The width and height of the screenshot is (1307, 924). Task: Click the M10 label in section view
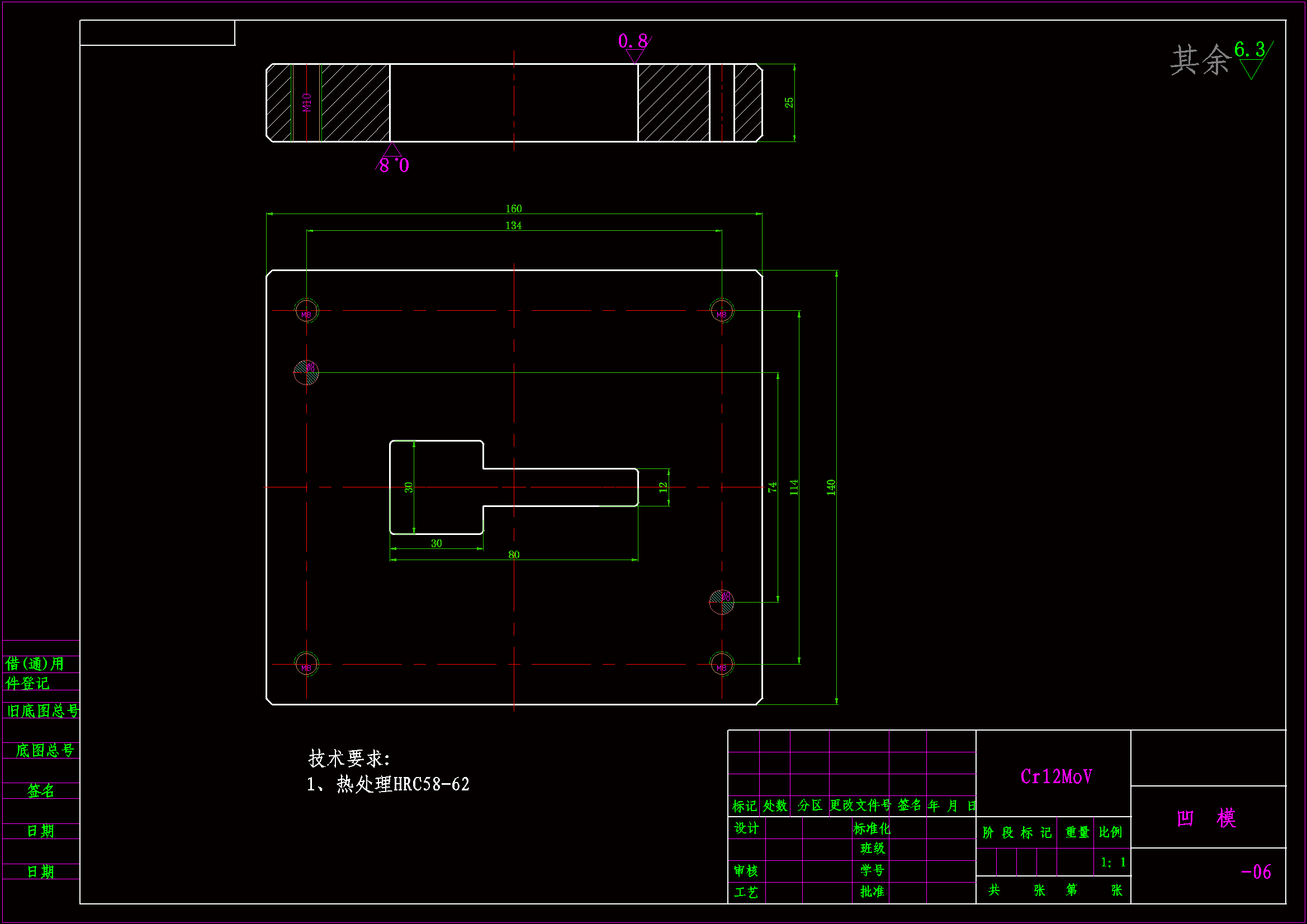click(x=307, y=103)
